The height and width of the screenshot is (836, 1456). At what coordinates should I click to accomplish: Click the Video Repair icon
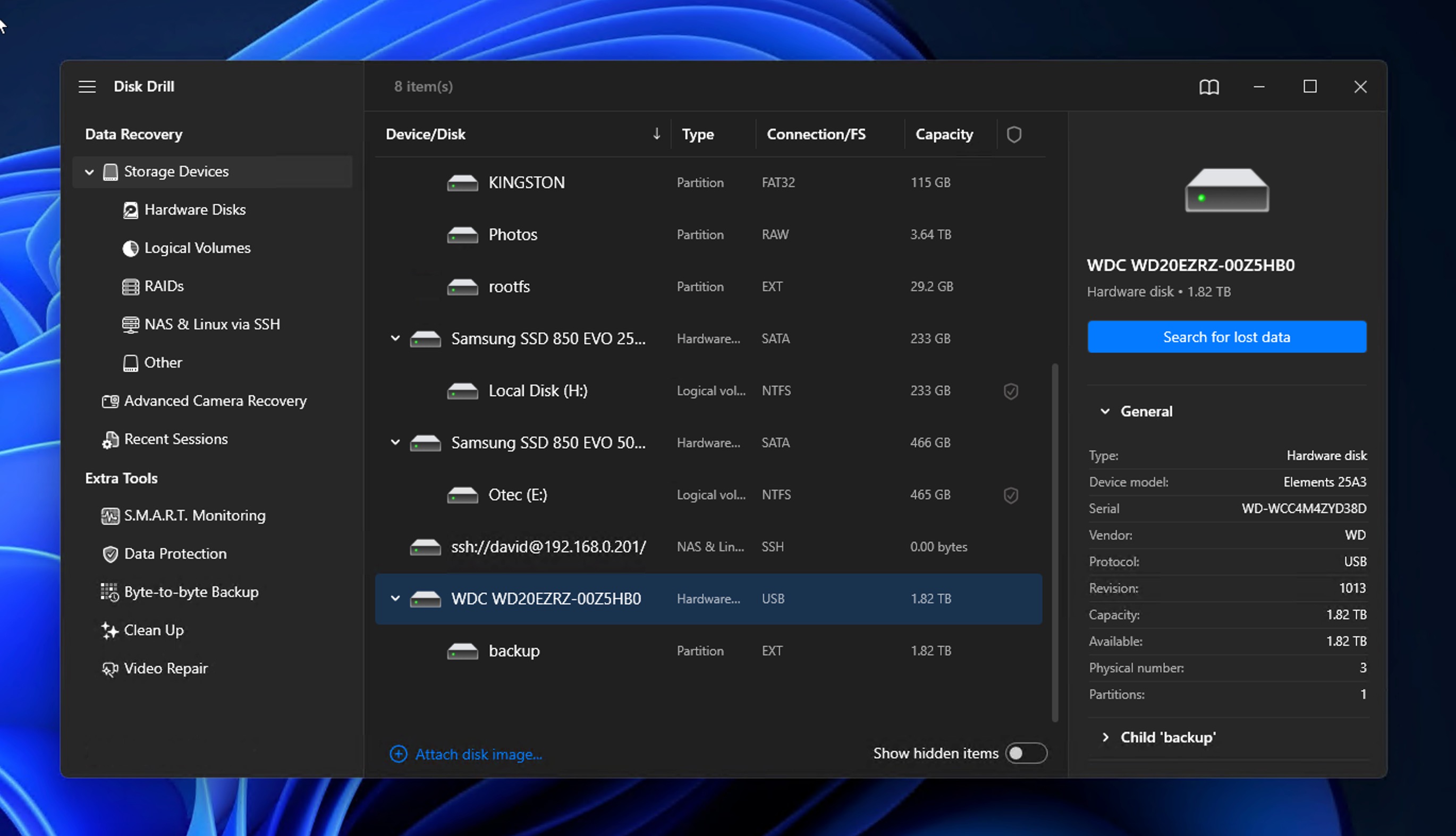coord(111,669)
